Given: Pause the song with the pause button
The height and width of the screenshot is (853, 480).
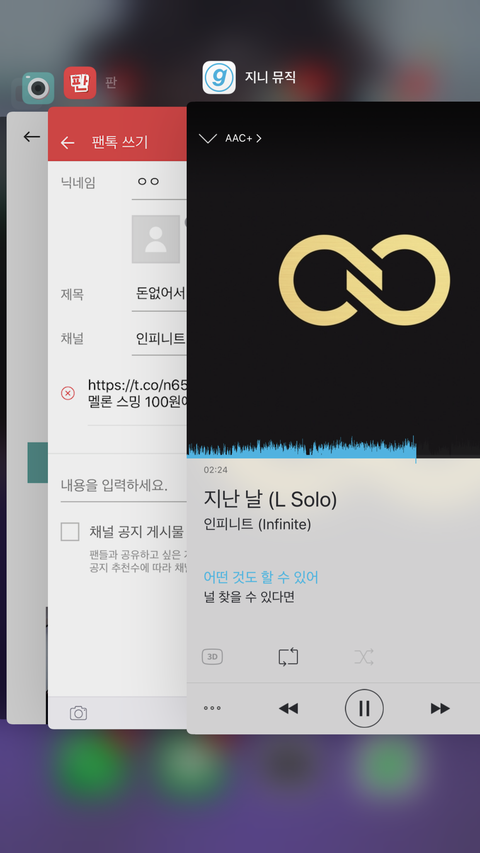Looking at the screenshot, I should (x=364, y=708).
